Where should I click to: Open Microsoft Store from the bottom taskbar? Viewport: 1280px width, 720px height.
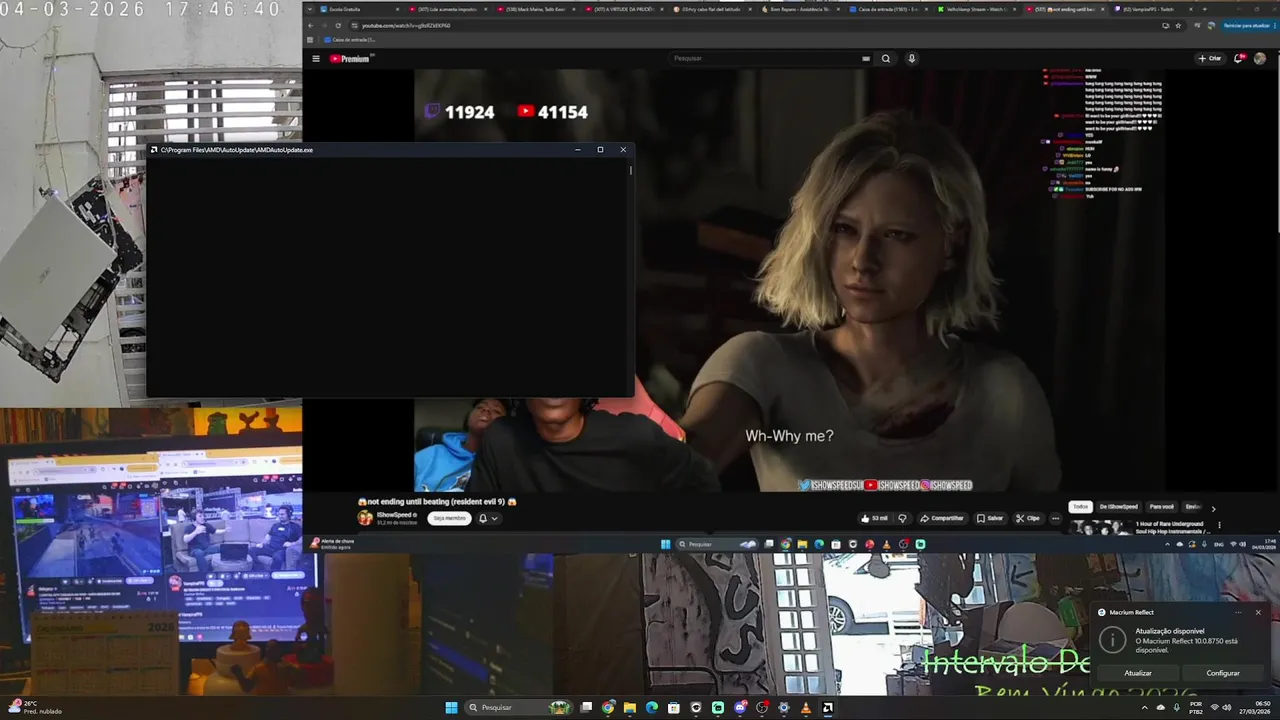pos(674,707)
